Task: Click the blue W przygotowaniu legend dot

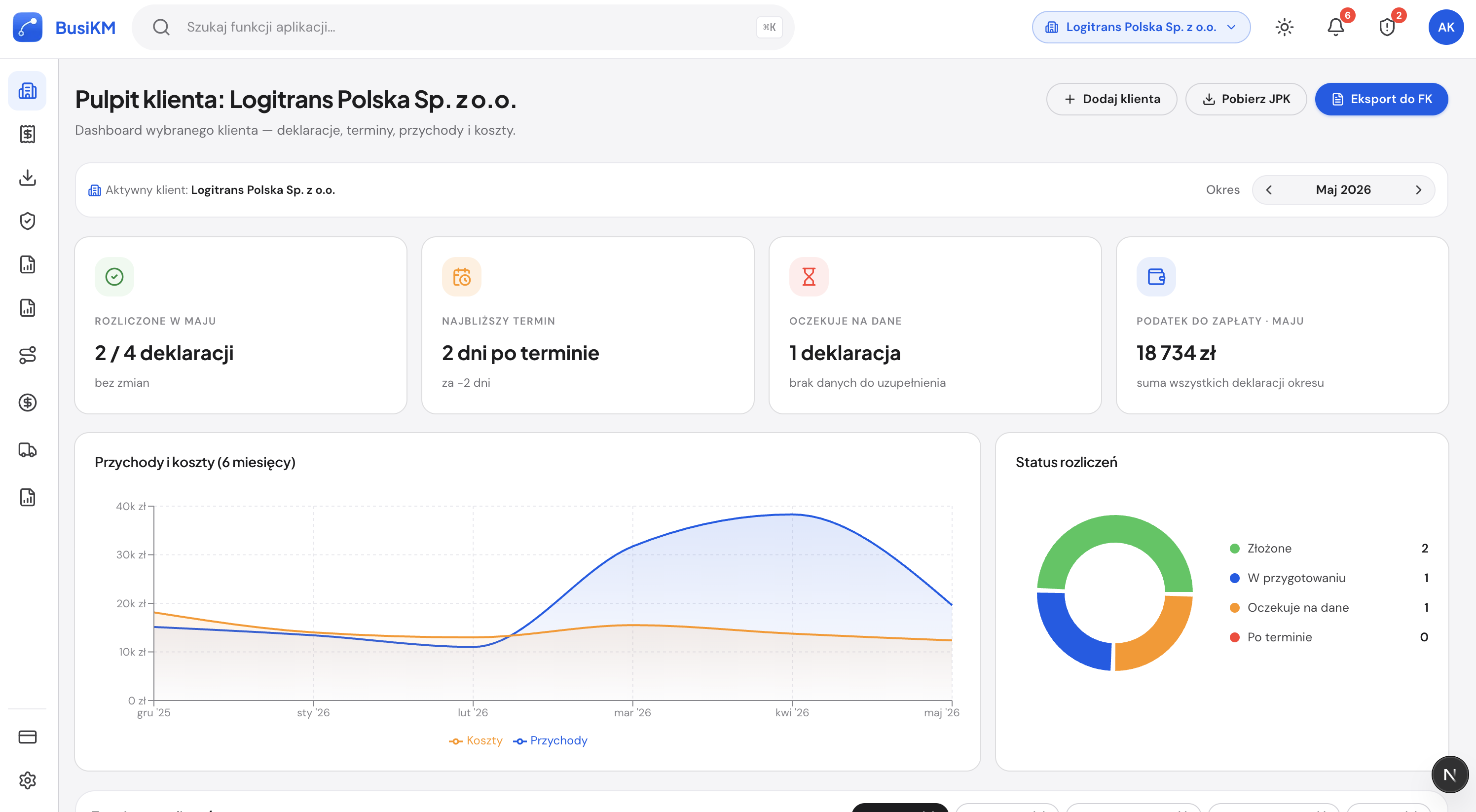Action: [1234, 578]
